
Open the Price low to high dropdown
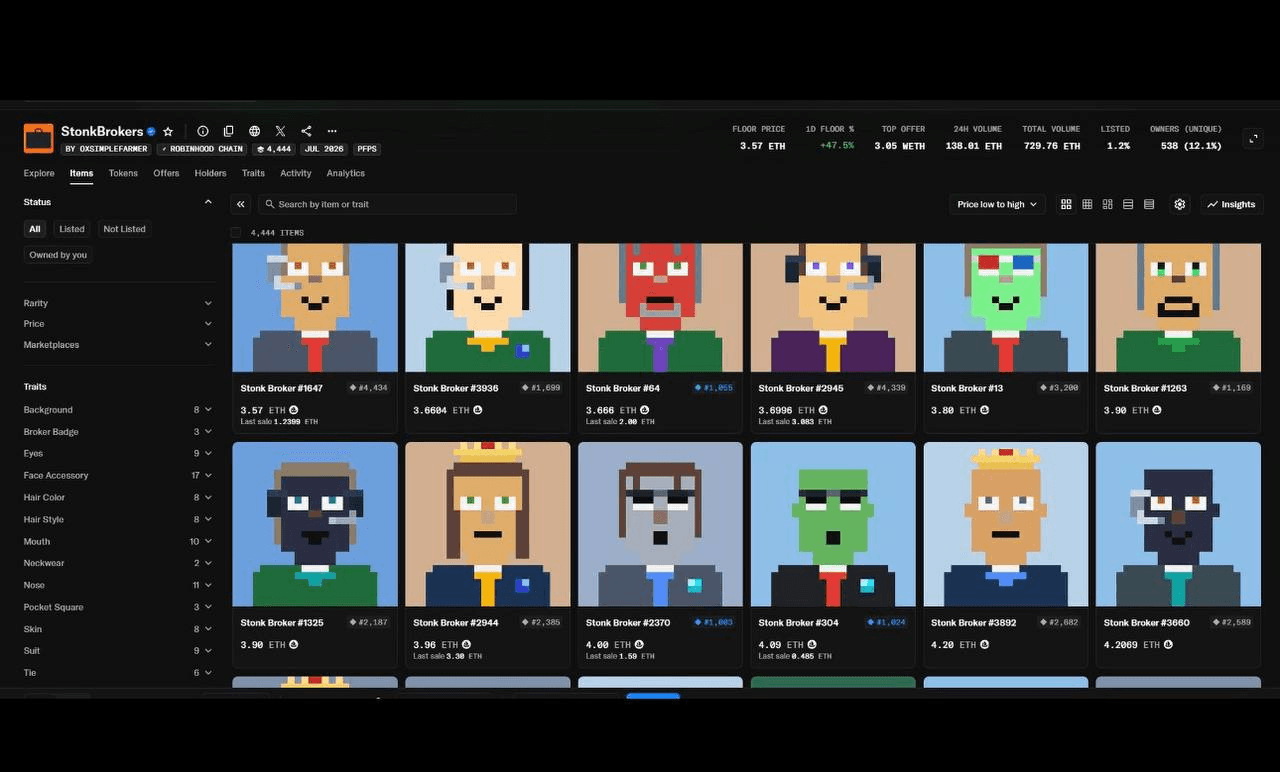click(x=997, y=204)
